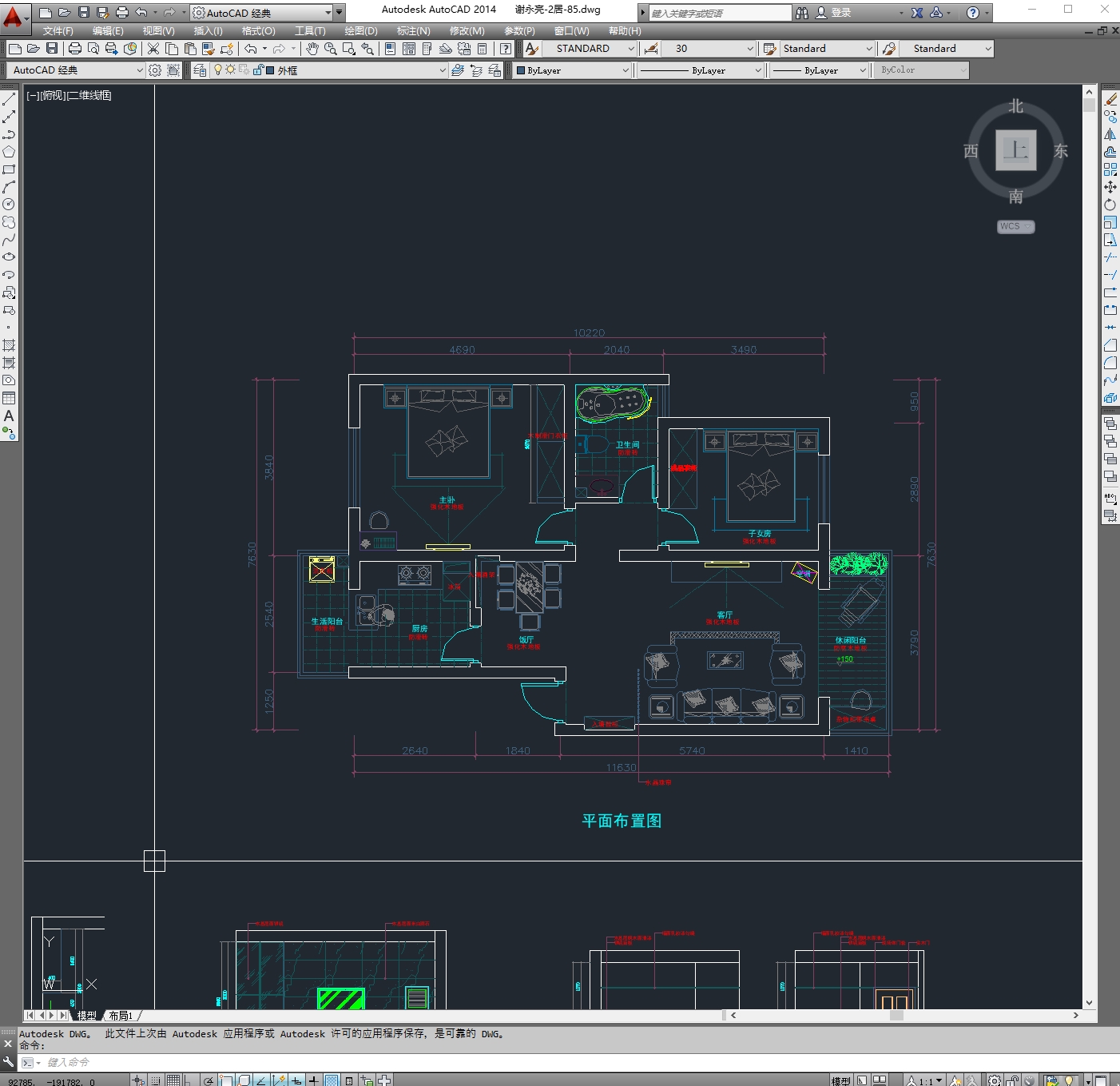Select the Polygon draw tool
The image size is (1120, 1086).
click(9, 152)
